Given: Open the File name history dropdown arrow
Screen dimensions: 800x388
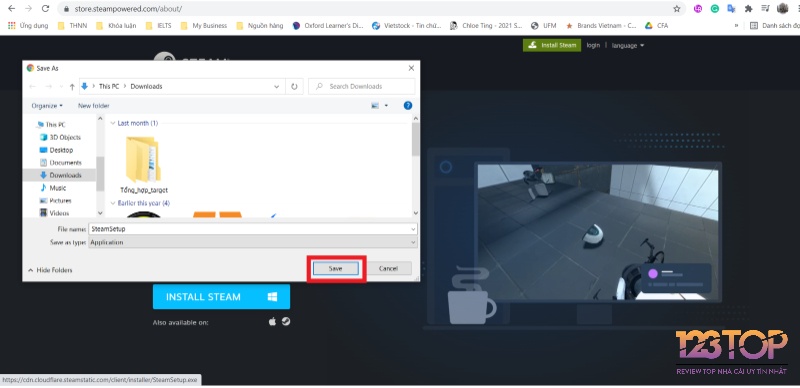Looking at the screenshot, I should point(413,229).
